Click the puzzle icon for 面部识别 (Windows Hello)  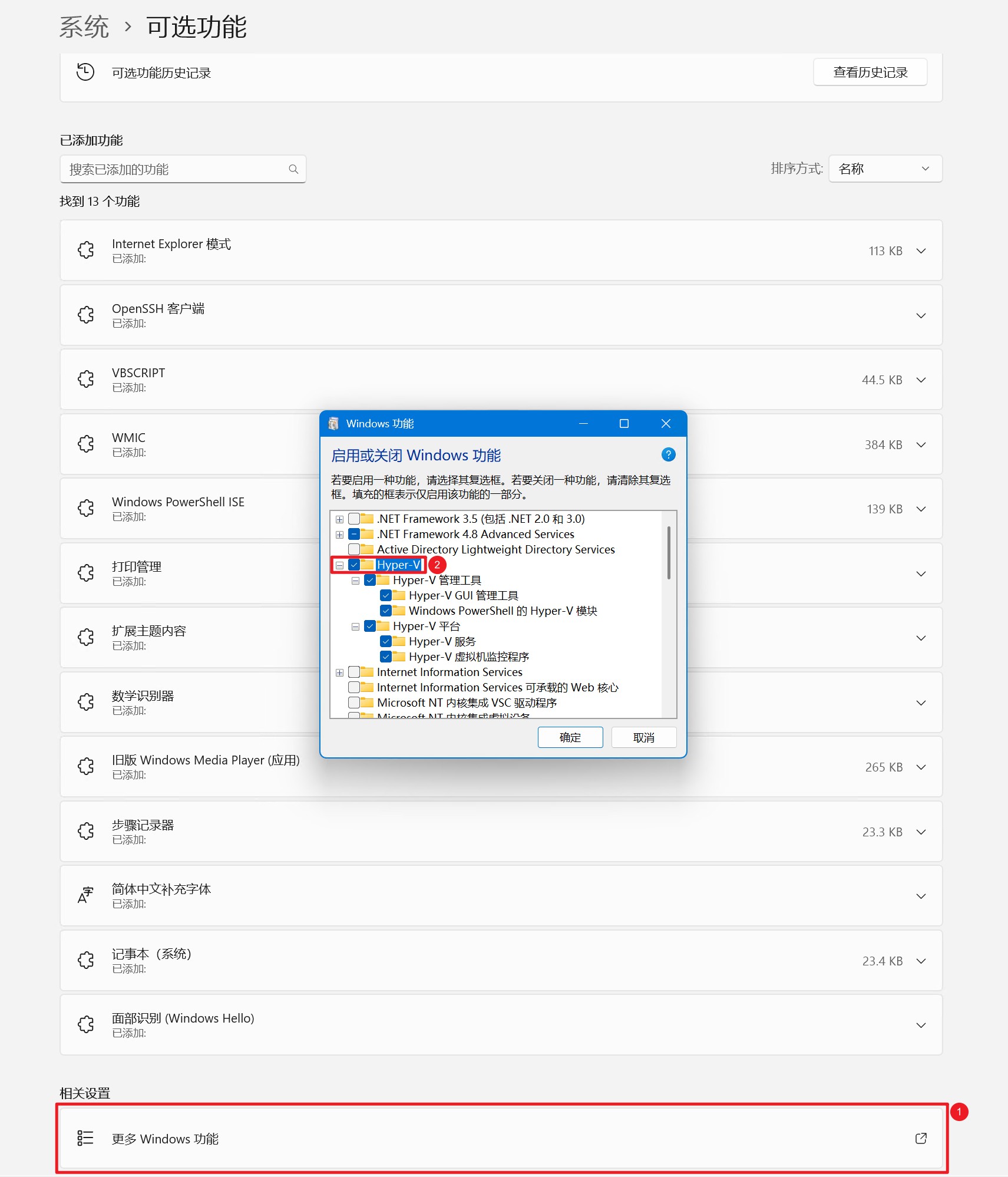click(x=86, y=1024)
